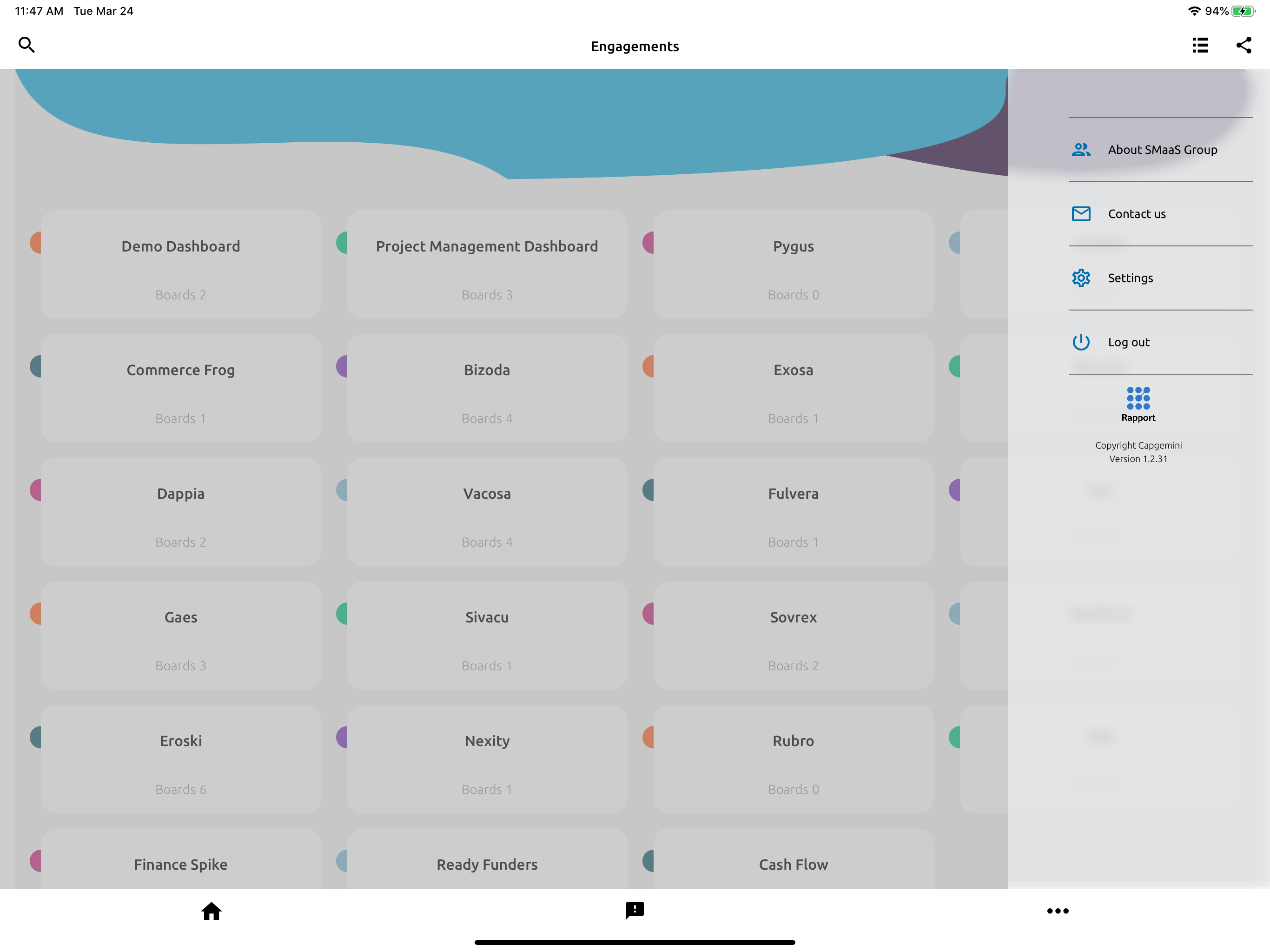
Task: Tap the search magnifier icon
Action: tap(26, 45)
